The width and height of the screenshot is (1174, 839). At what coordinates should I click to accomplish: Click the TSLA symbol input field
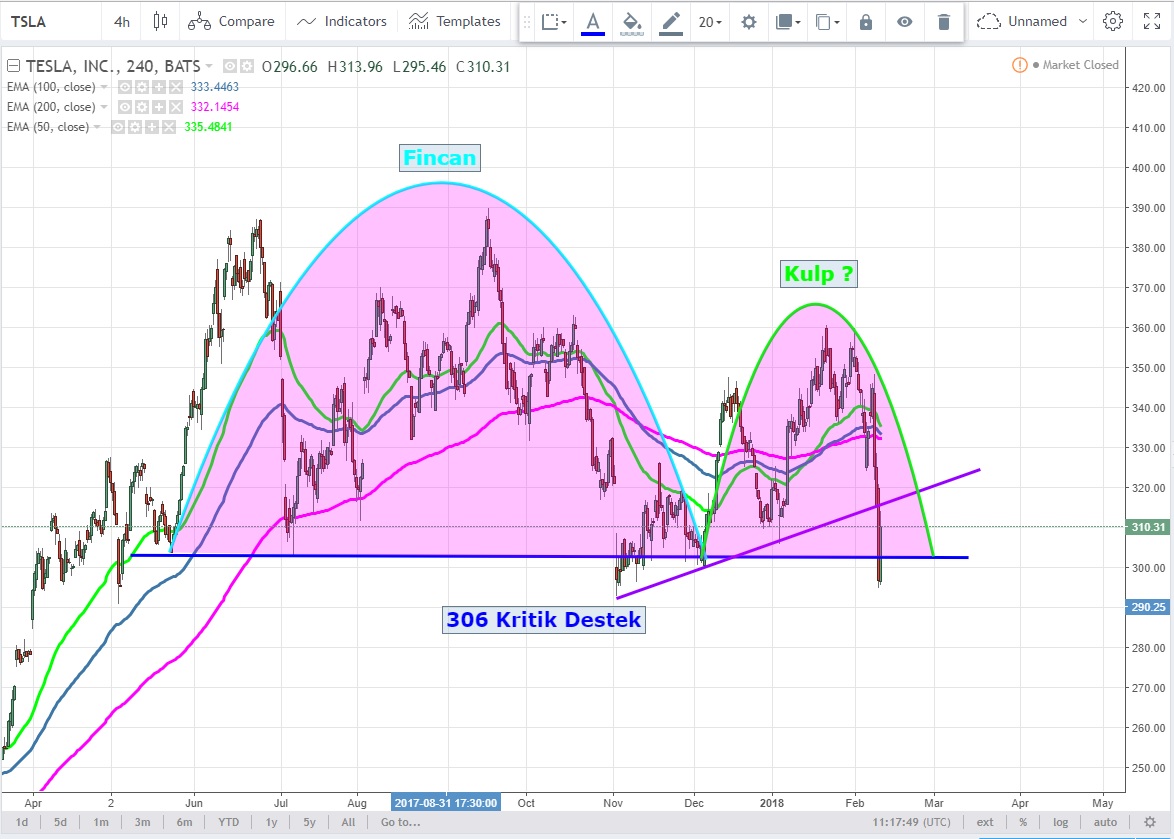tap(50, 21)
